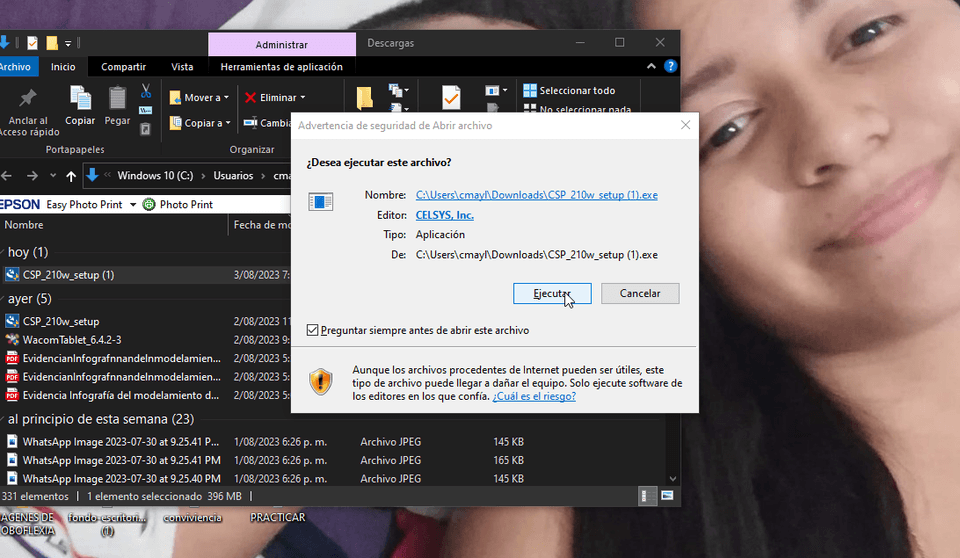Click the WacomTablet installer file icon
Image resolution: width=960 pixels, height=558 pixels.
pyautogui.click(x=12, y=340)
